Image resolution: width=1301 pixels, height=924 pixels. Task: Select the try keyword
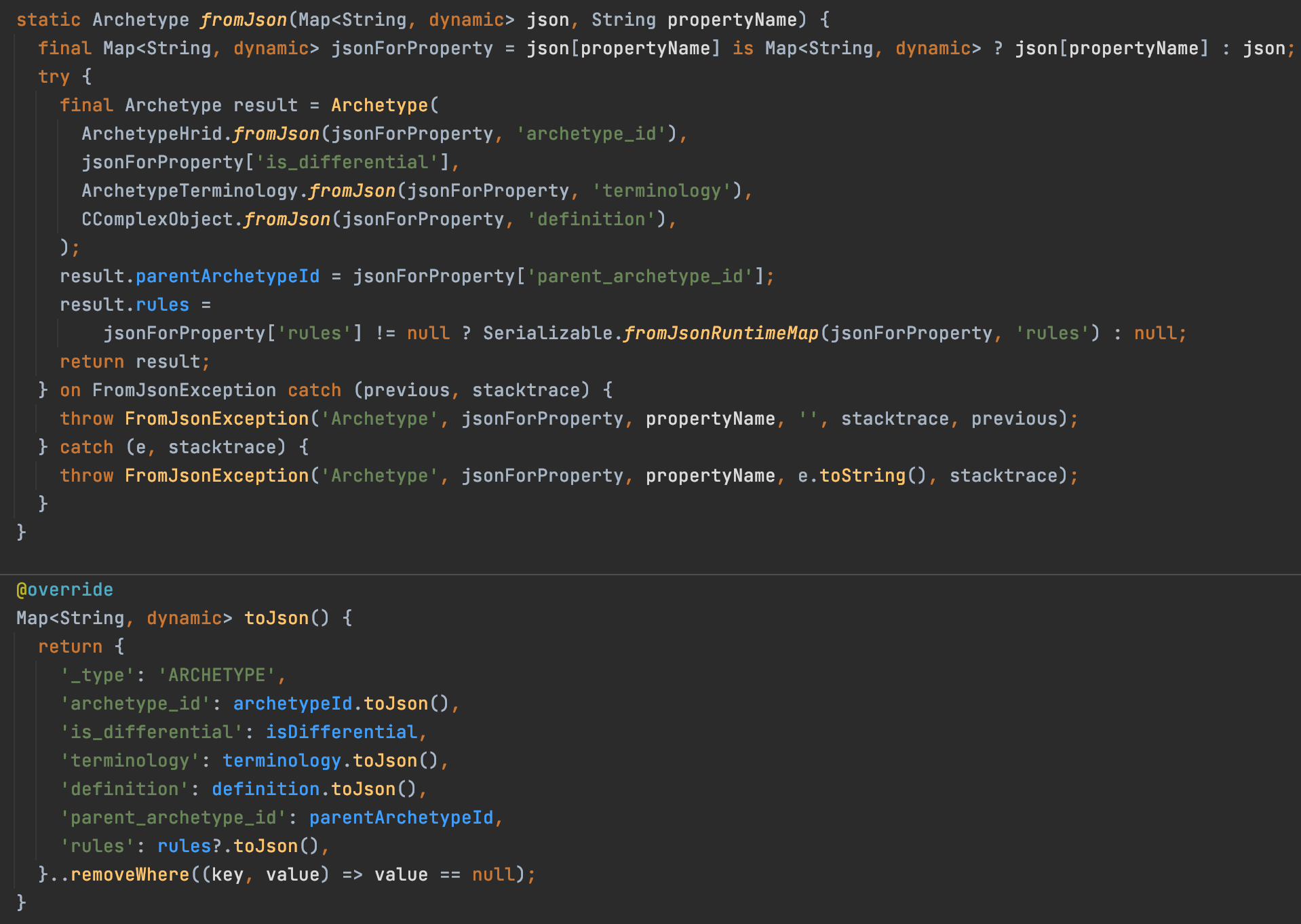pos(54,77)
